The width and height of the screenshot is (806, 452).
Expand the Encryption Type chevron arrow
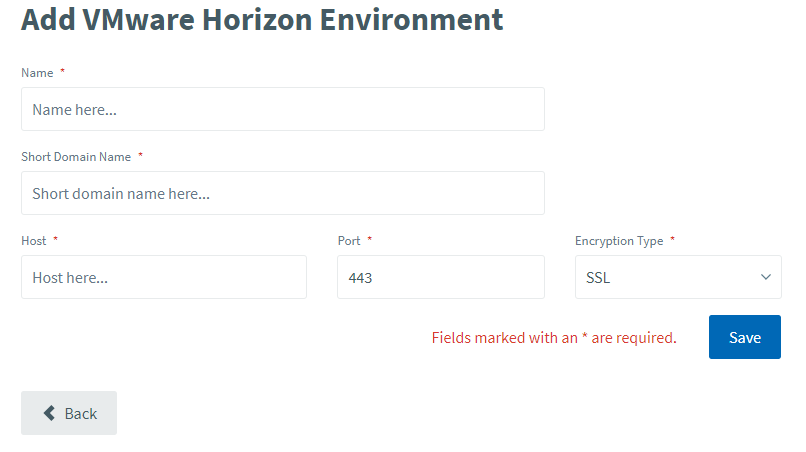[765, 277]
